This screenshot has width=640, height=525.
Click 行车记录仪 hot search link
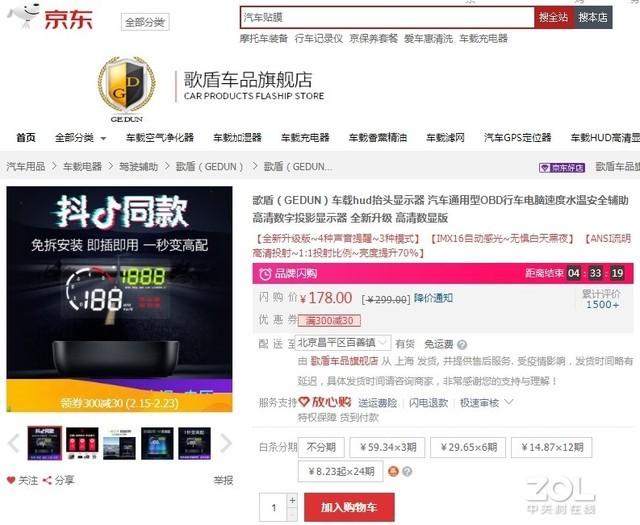pos(319,39)
